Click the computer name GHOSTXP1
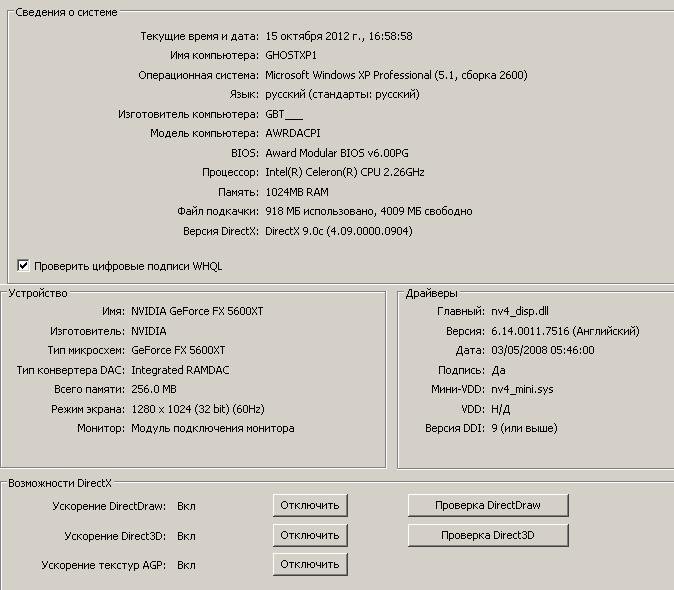The height and width of the screenshot is (590, 674). point(291,55)
